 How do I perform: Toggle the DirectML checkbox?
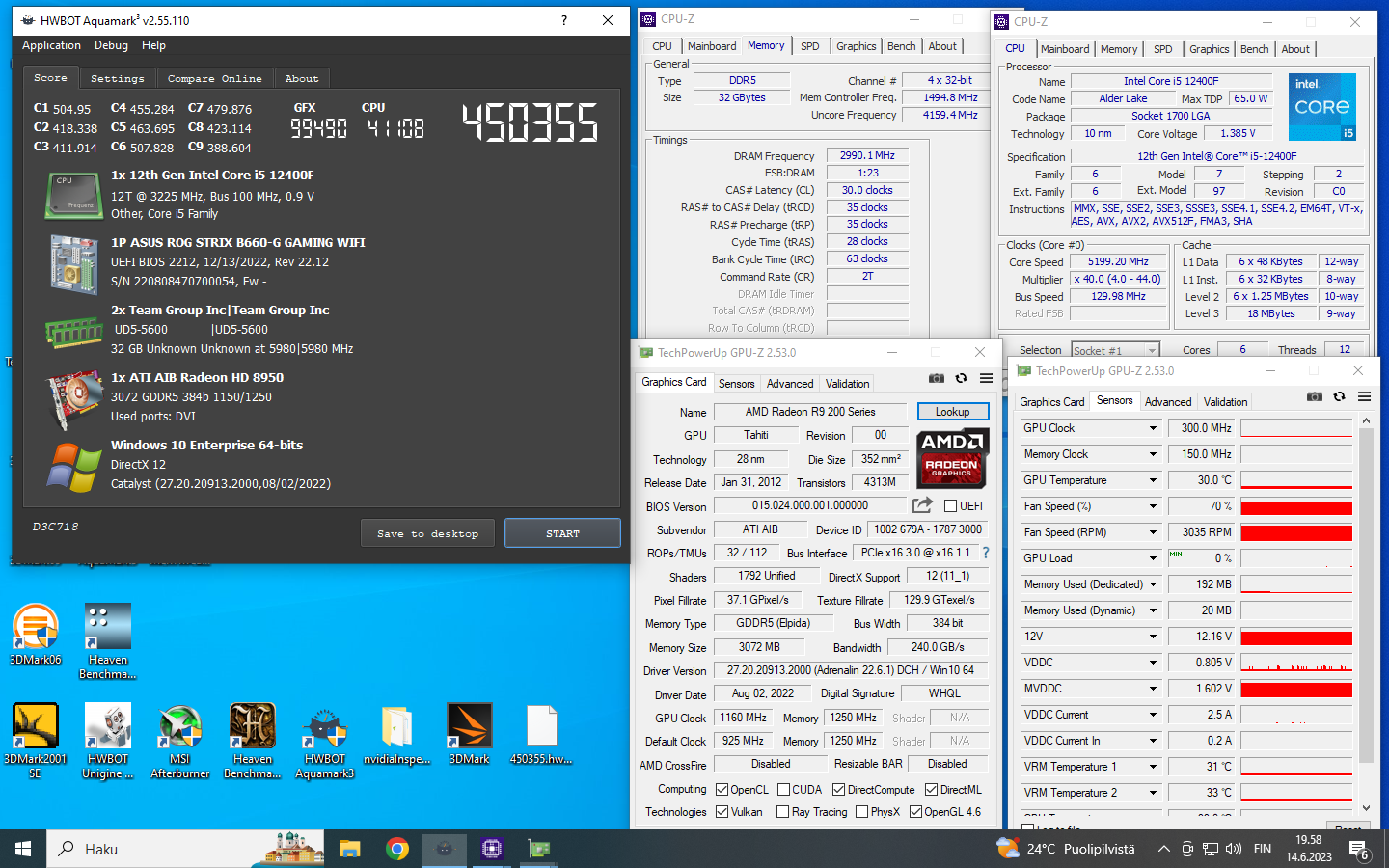point(931,789)
